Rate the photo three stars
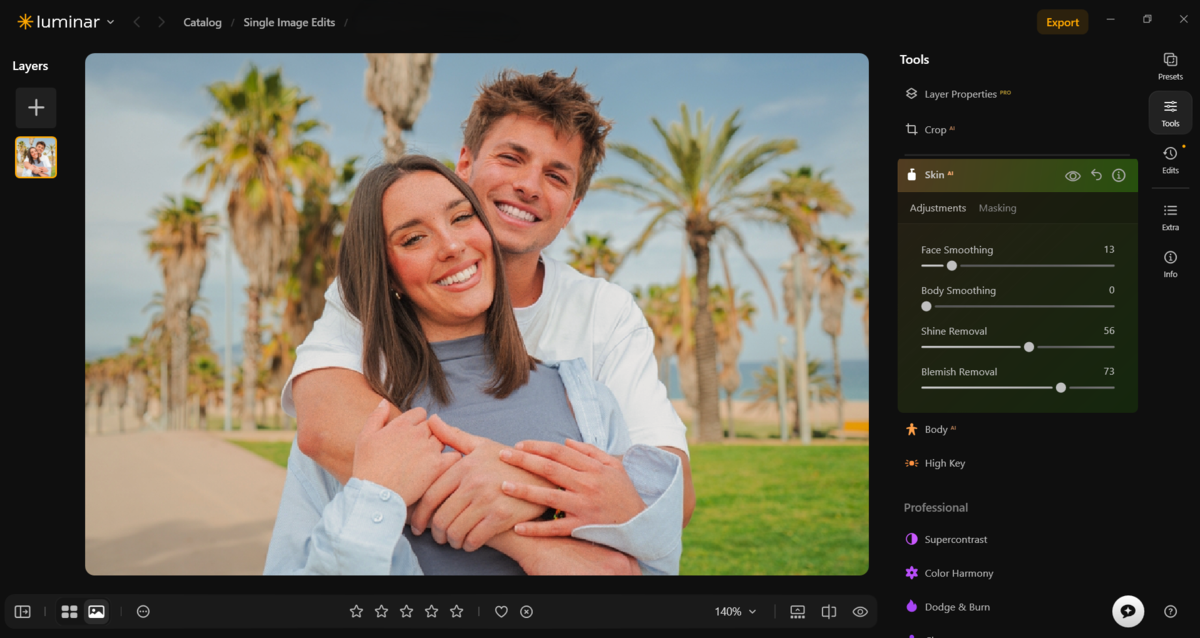Viewport: 1200px width, 638px height. (406, 611)
